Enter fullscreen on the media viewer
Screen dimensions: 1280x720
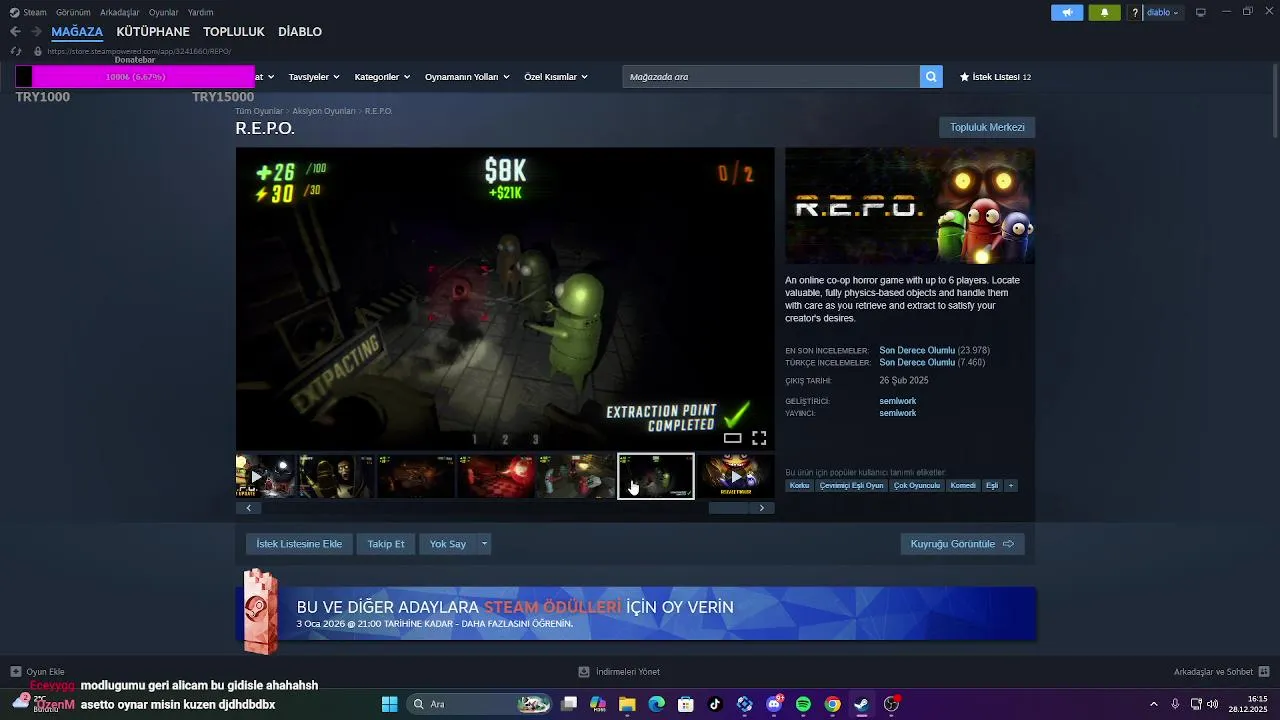(759, 438)
